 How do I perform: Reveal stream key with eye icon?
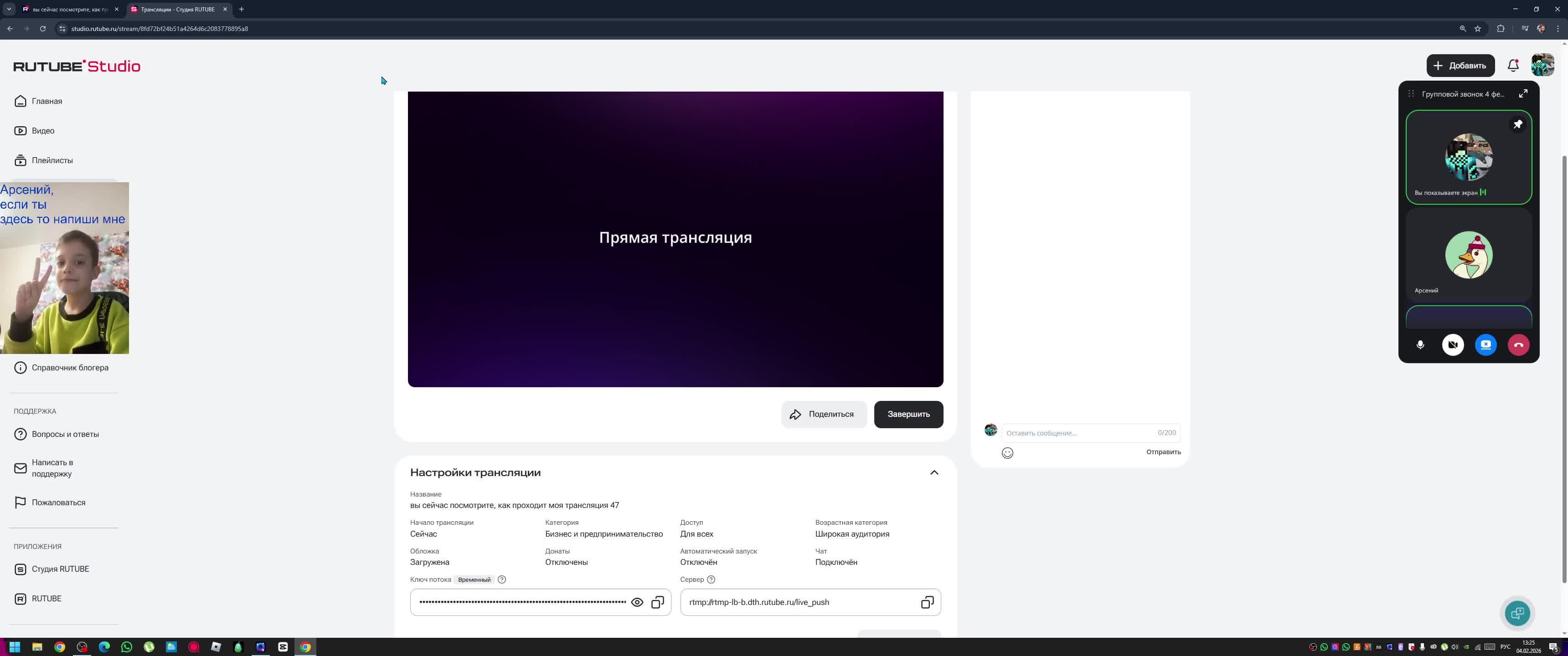point(637,602)
